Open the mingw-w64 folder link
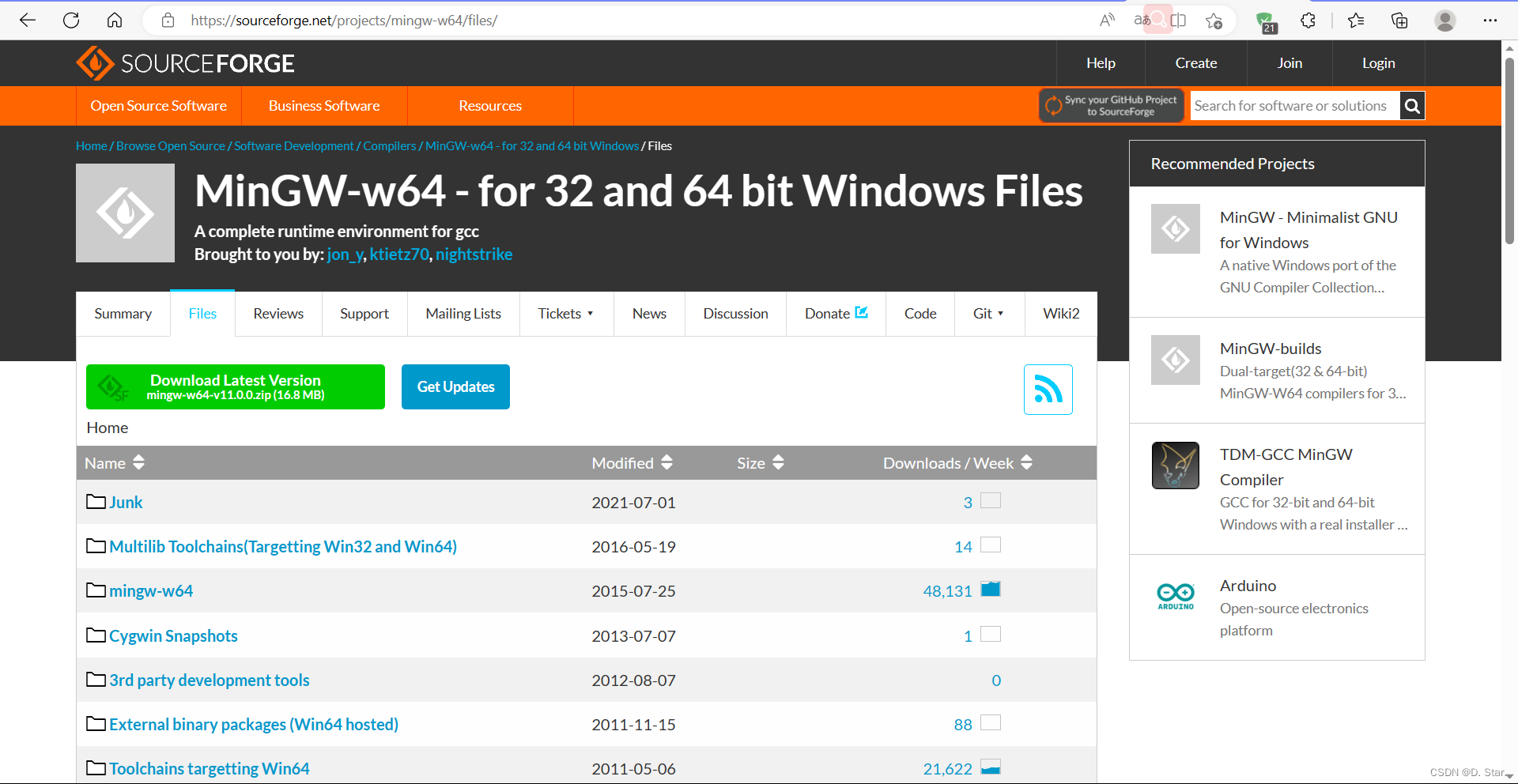Screen dimensions: 1518x784 tap(151, 591)
